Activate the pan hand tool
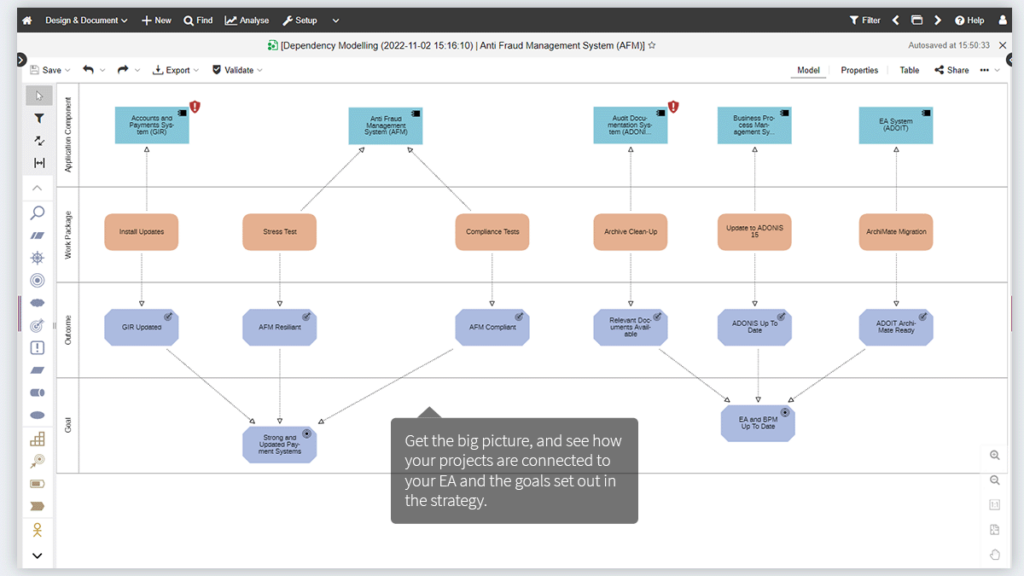The width and height of the screenshot is (1024, 576). click(x=995, y=555)
